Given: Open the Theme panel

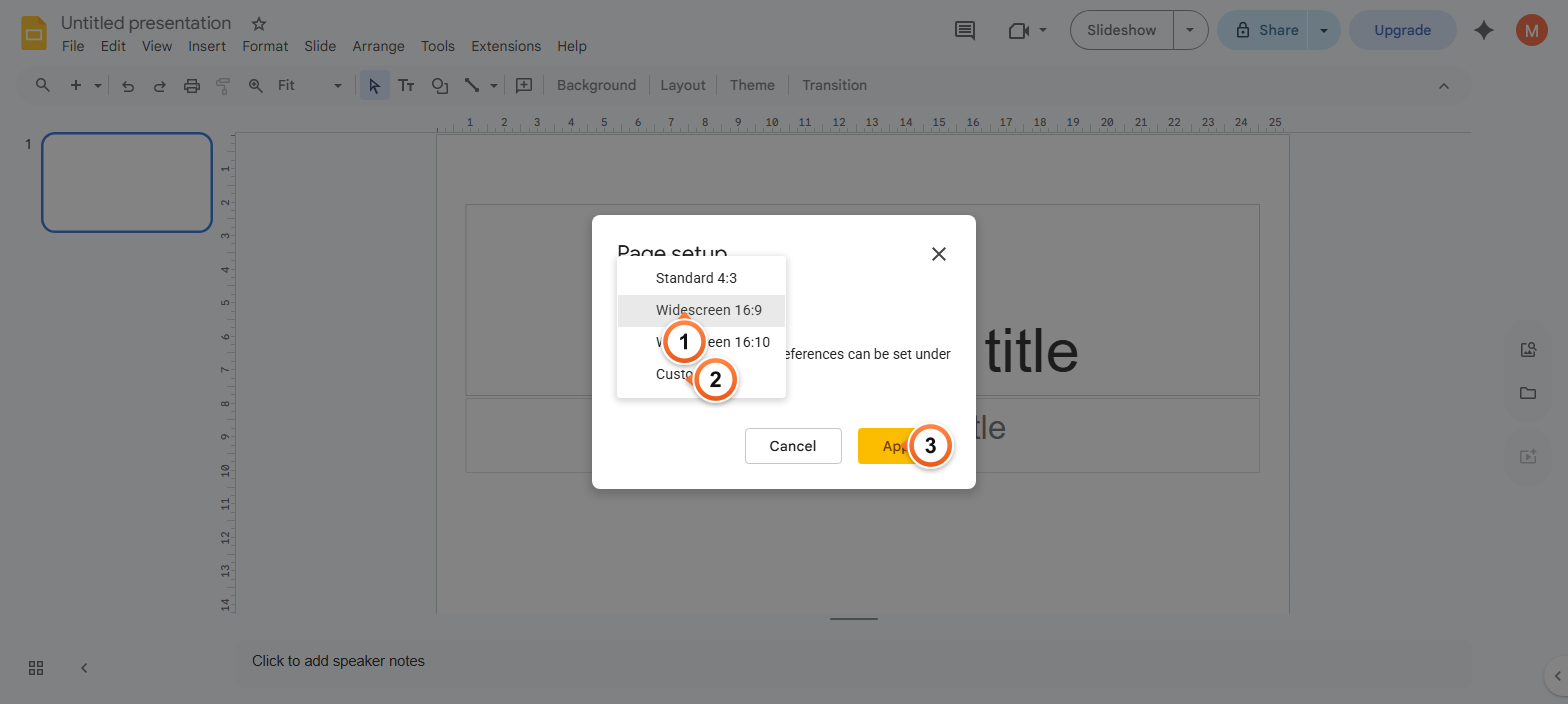Looking at the screenshot, I should [752, 86].
